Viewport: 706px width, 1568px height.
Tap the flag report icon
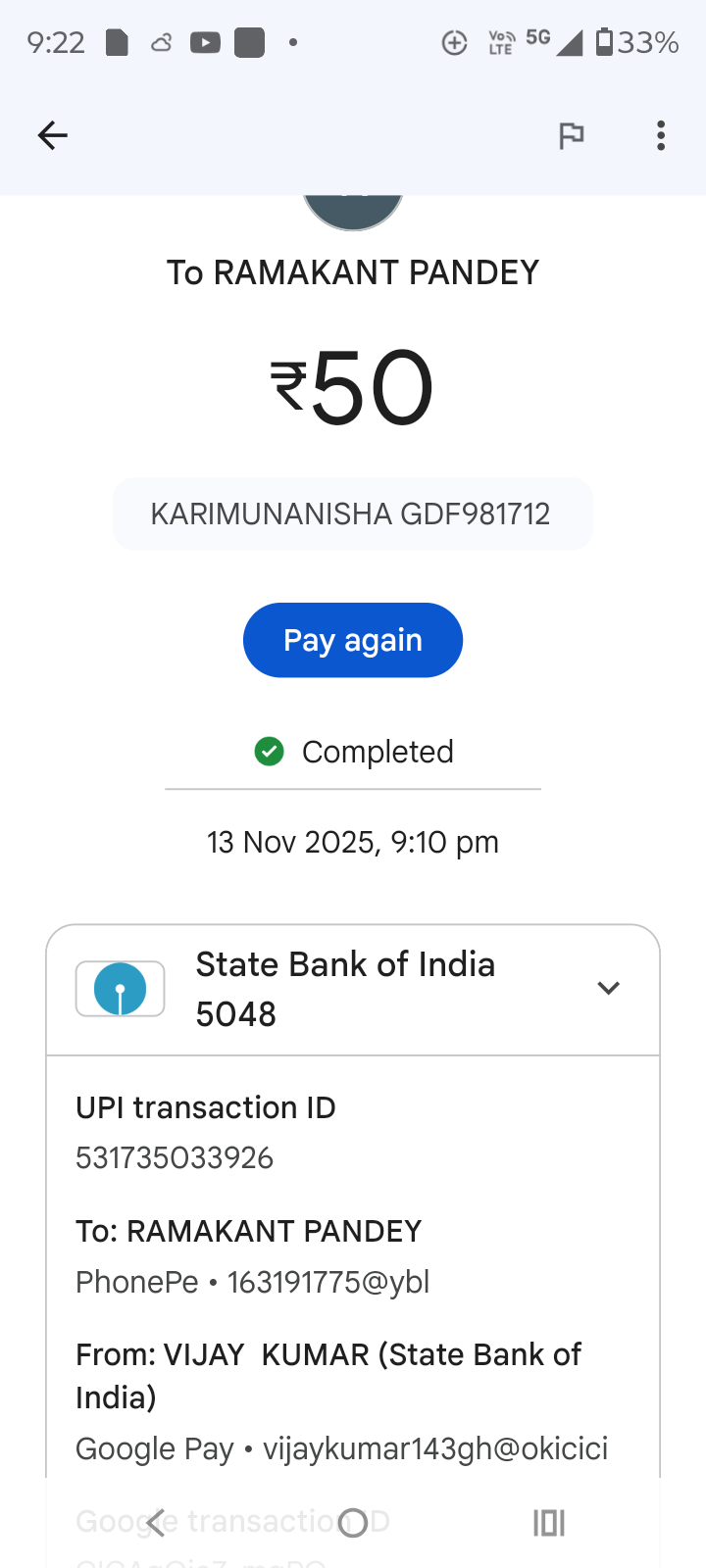tap(571, 135)
